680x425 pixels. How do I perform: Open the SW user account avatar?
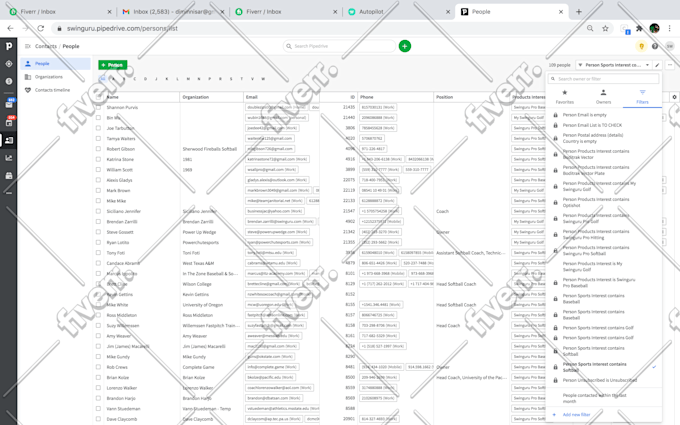coord(670,46)
